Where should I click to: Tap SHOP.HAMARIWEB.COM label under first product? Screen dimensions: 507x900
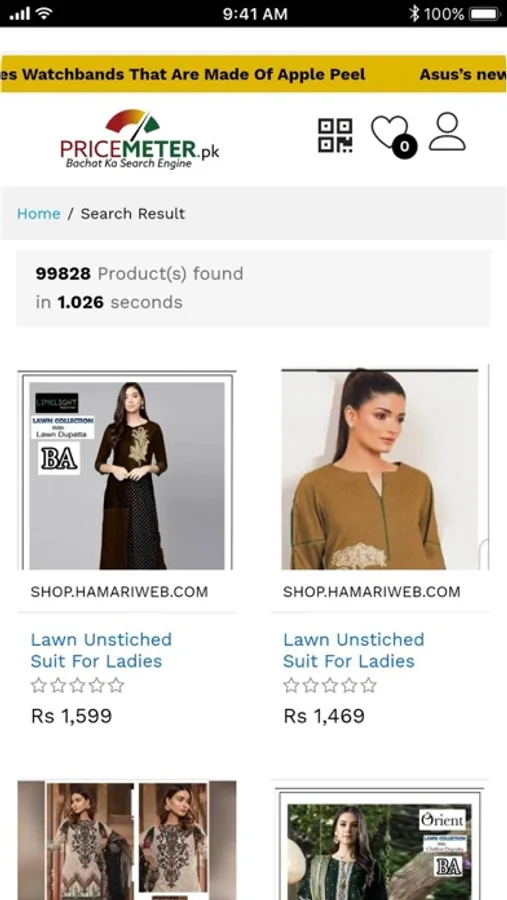pyautogui.click(x=119, y=592)
